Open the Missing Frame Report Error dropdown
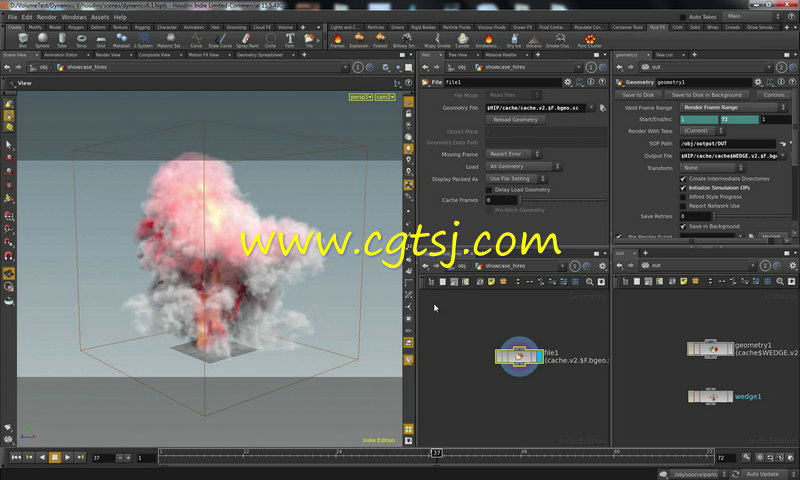800x480 pixels. [513, 154]
